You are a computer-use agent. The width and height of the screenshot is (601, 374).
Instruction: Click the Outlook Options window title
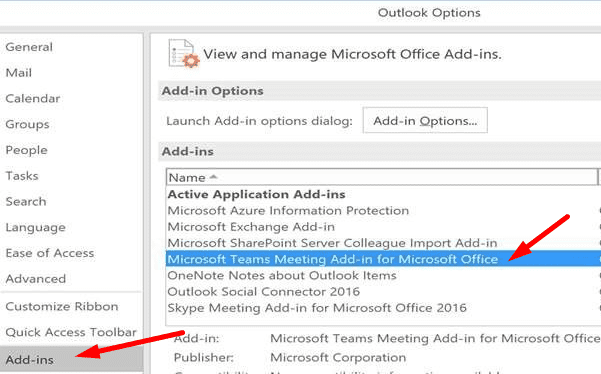point(429,13)
